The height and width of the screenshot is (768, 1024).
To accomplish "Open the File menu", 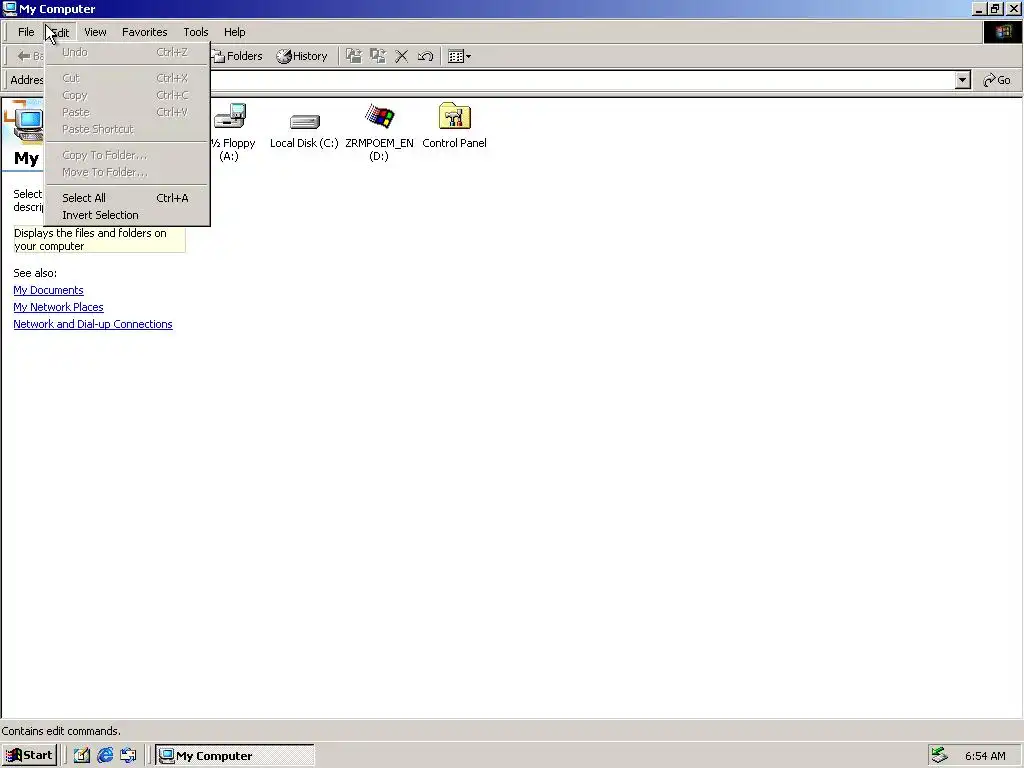I will pyautogui.click(x=26, y=32).
